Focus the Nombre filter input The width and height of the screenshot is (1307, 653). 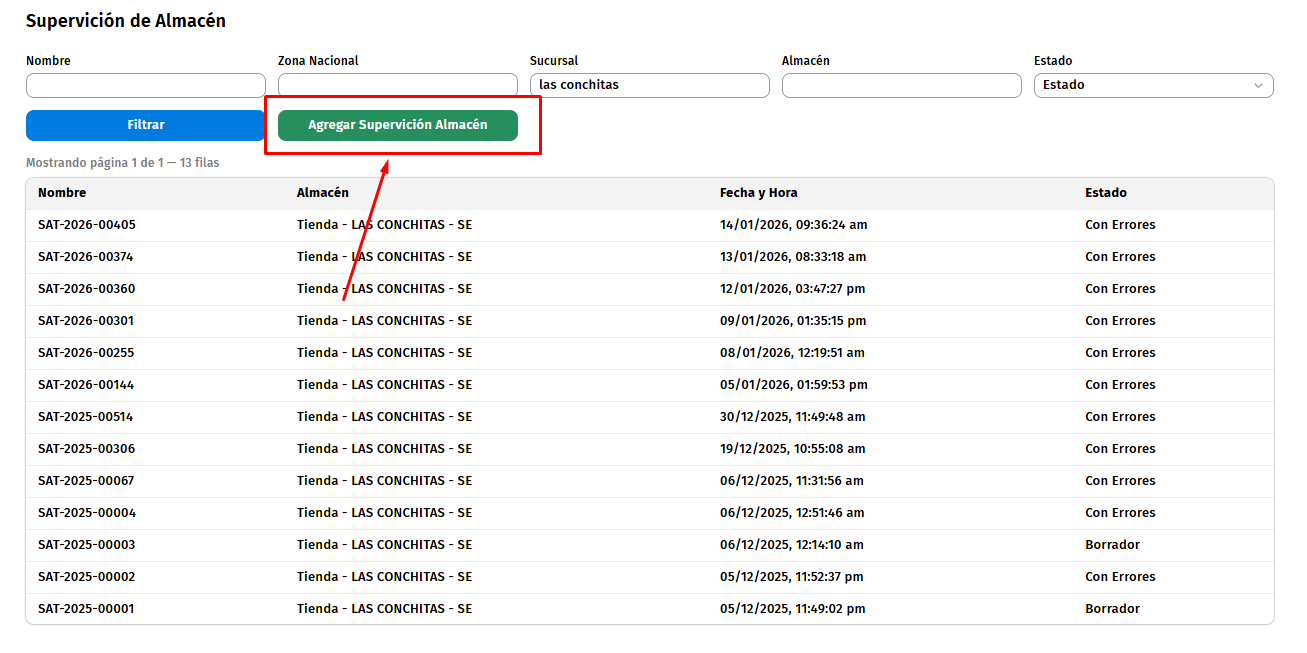[145, 85]
